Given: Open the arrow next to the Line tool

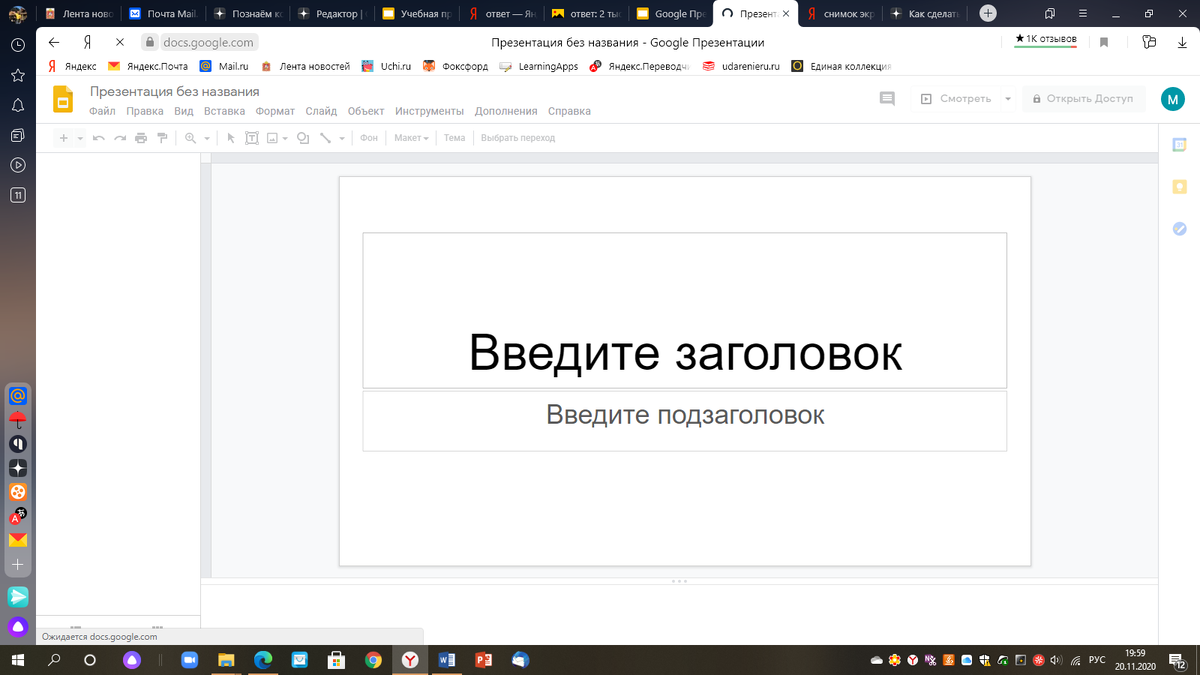Looking at the screenshot, I should [x=341, y=138].
